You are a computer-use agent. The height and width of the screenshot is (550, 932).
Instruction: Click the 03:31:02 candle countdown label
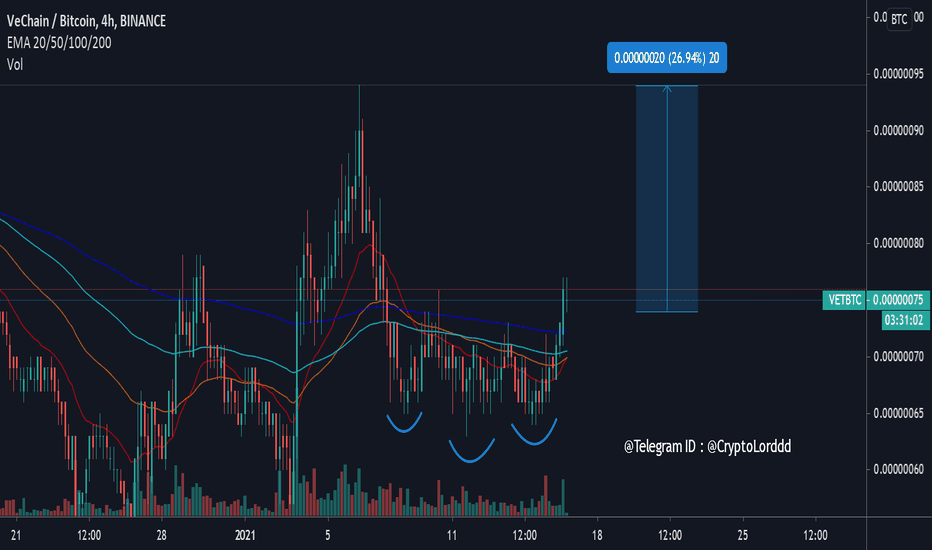click(x=903, y=320)
